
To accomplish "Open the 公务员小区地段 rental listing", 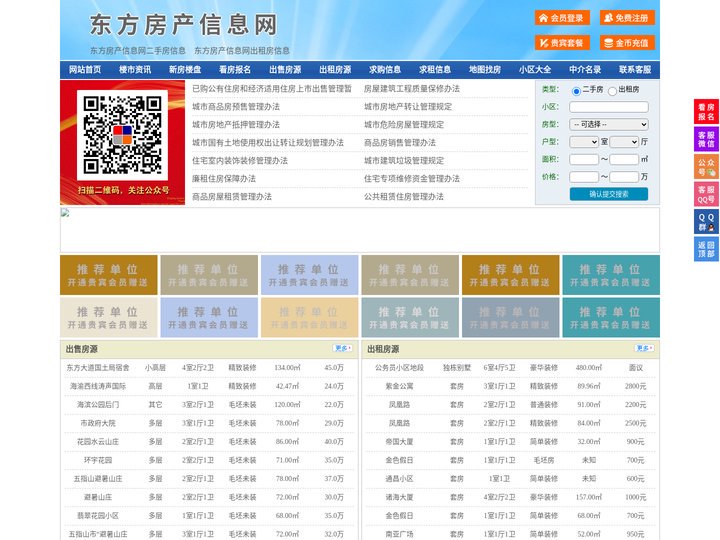I will (x=399, y=368).
